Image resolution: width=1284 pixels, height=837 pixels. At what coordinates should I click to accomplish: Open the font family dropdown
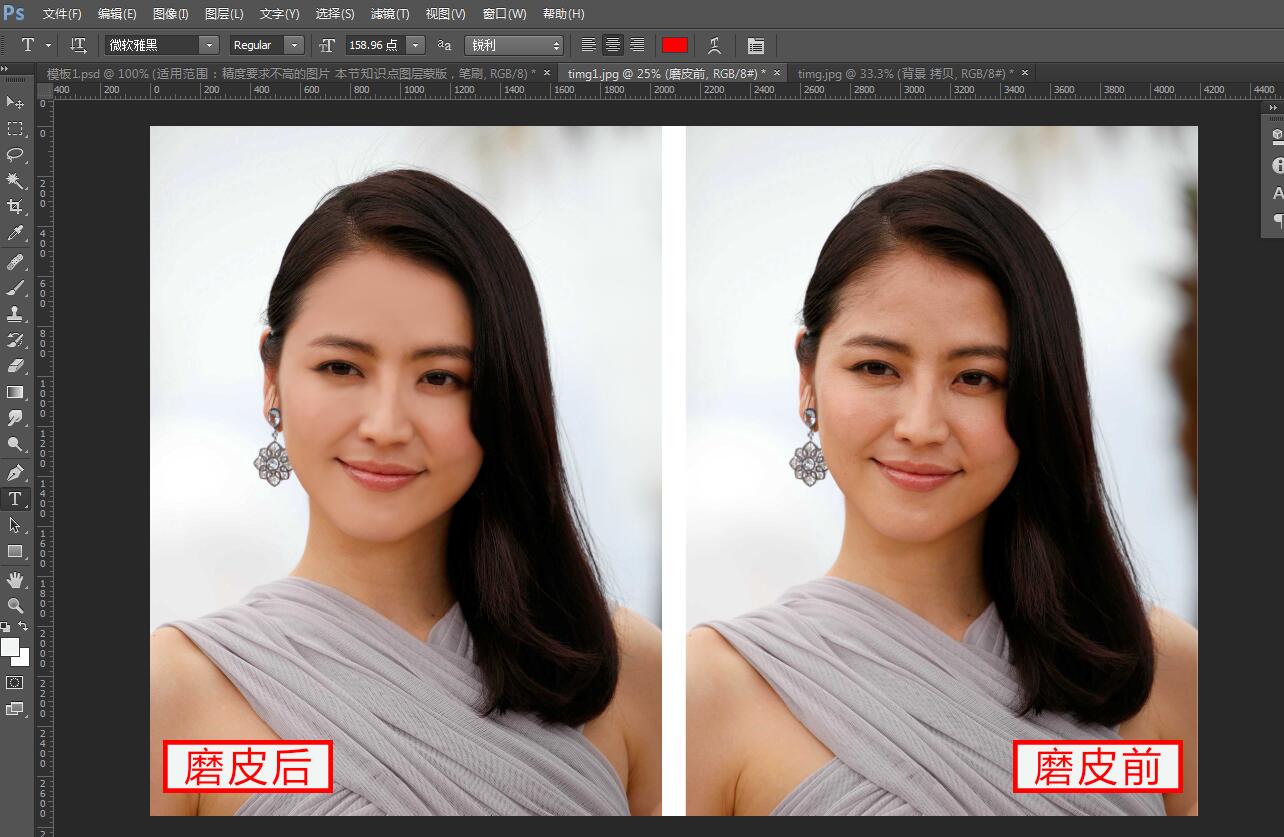point(209,45)
